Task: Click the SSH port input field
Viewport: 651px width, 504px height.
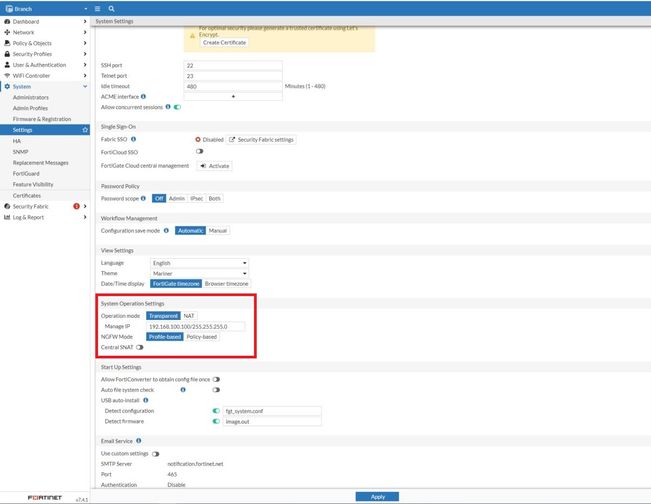Action: tap(233, 66)
